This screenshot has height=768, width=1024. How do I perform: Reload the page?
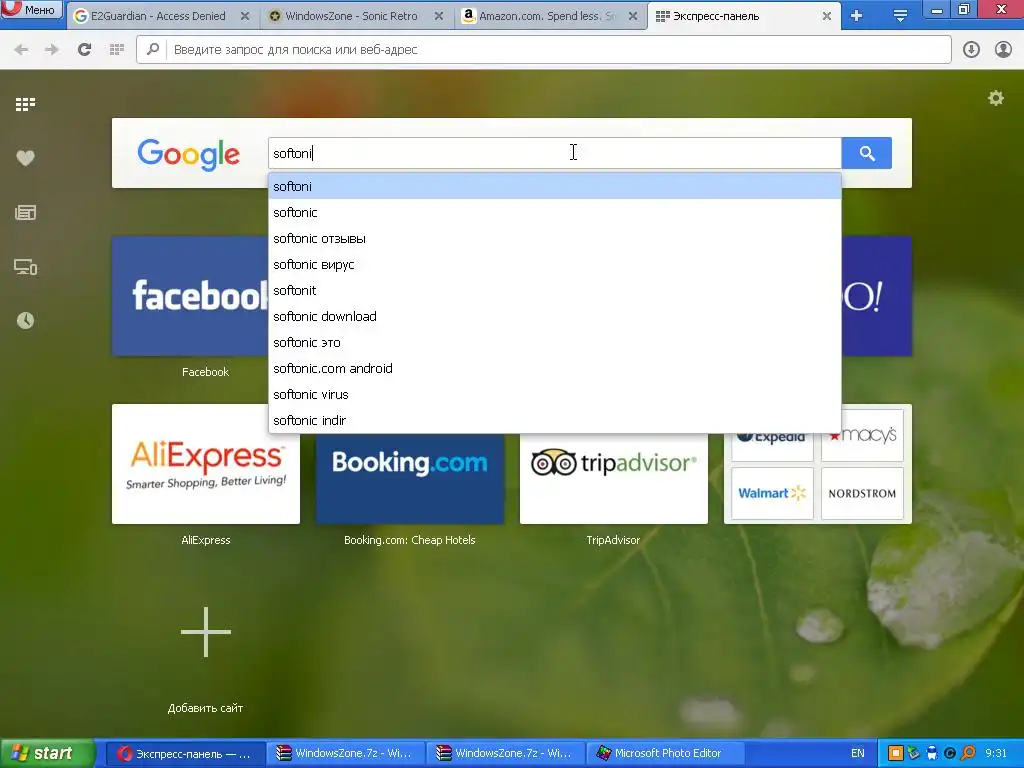pyautogui.click(x=84, y=49)
